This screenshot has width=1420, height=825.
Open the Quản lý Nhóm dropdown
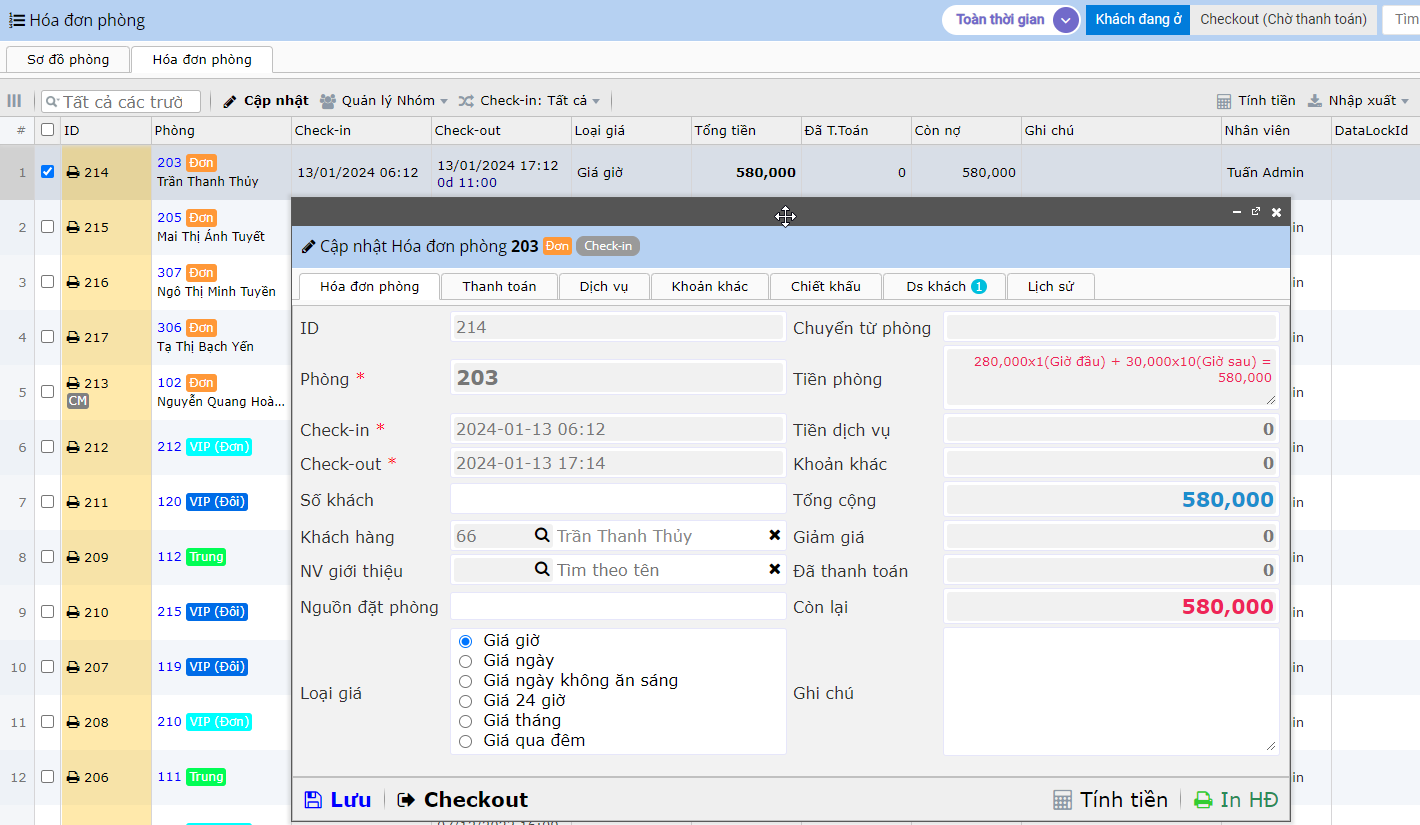pos(384,101)
